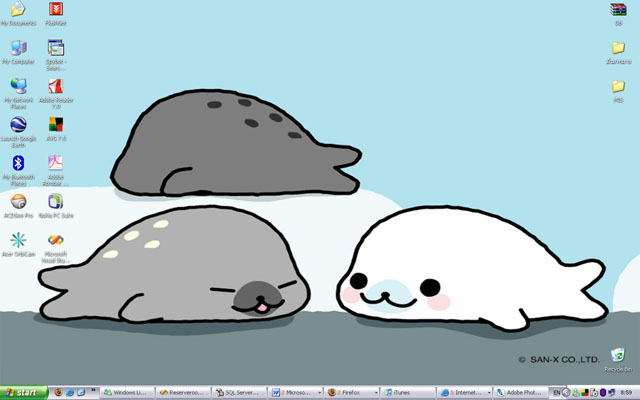Open the Firefox taskbar group

click(353, 393)
